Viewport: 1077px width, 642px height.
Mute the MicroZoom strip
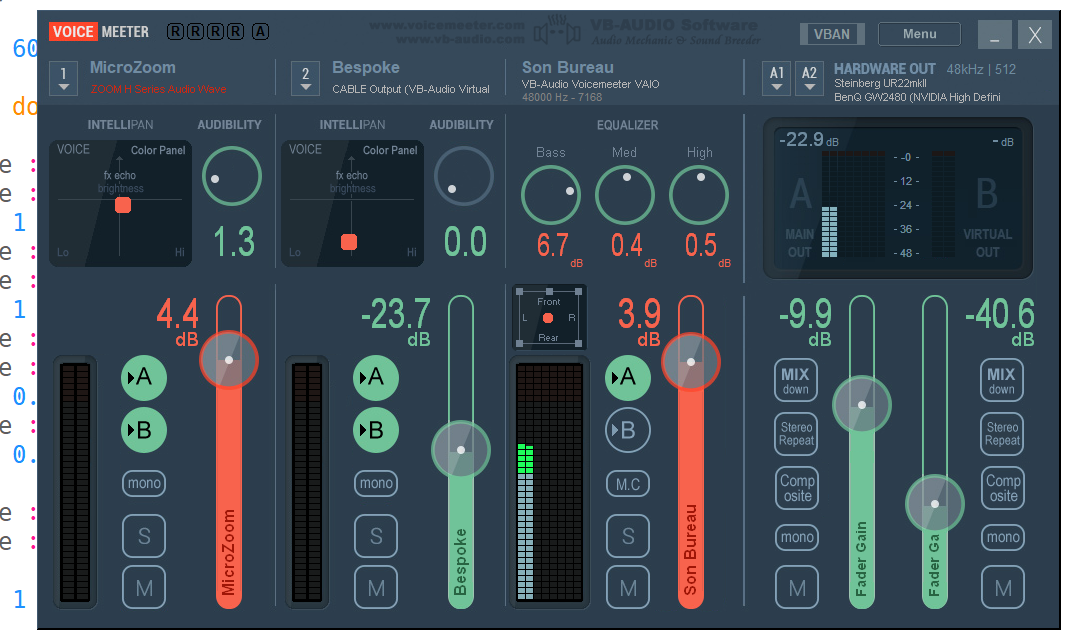tap(144, 588)
